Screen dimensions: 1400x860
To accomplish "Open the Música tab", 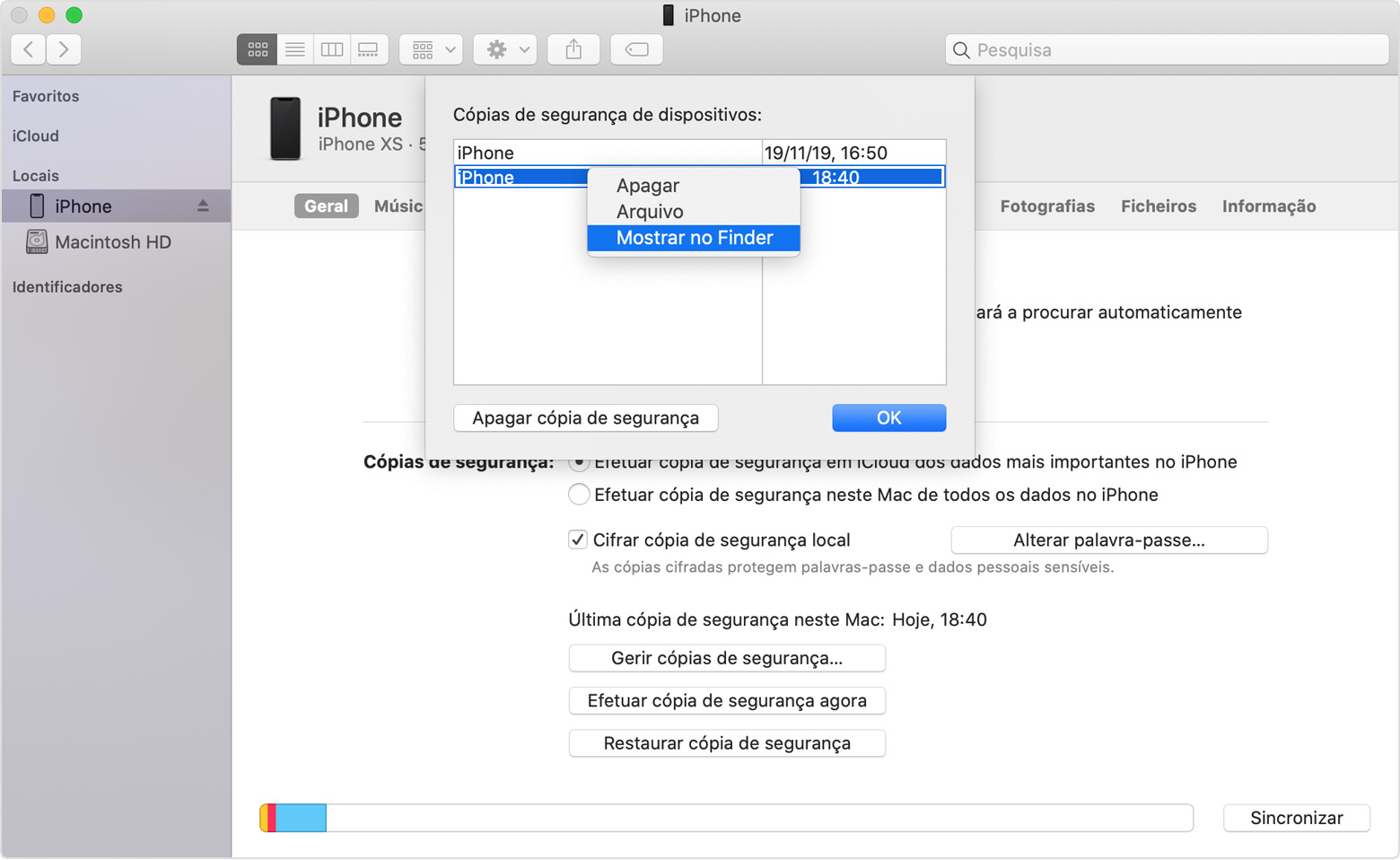I will click(398, 206).
